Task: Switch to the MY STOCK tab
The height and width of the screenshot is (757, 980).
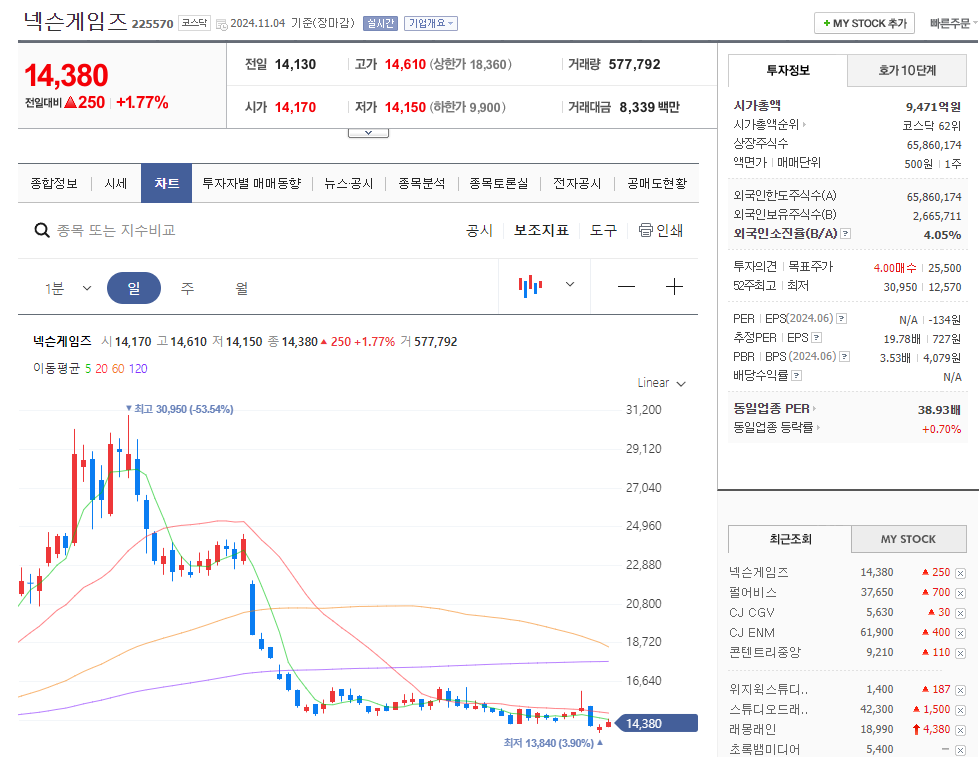Action: [908, 539]
